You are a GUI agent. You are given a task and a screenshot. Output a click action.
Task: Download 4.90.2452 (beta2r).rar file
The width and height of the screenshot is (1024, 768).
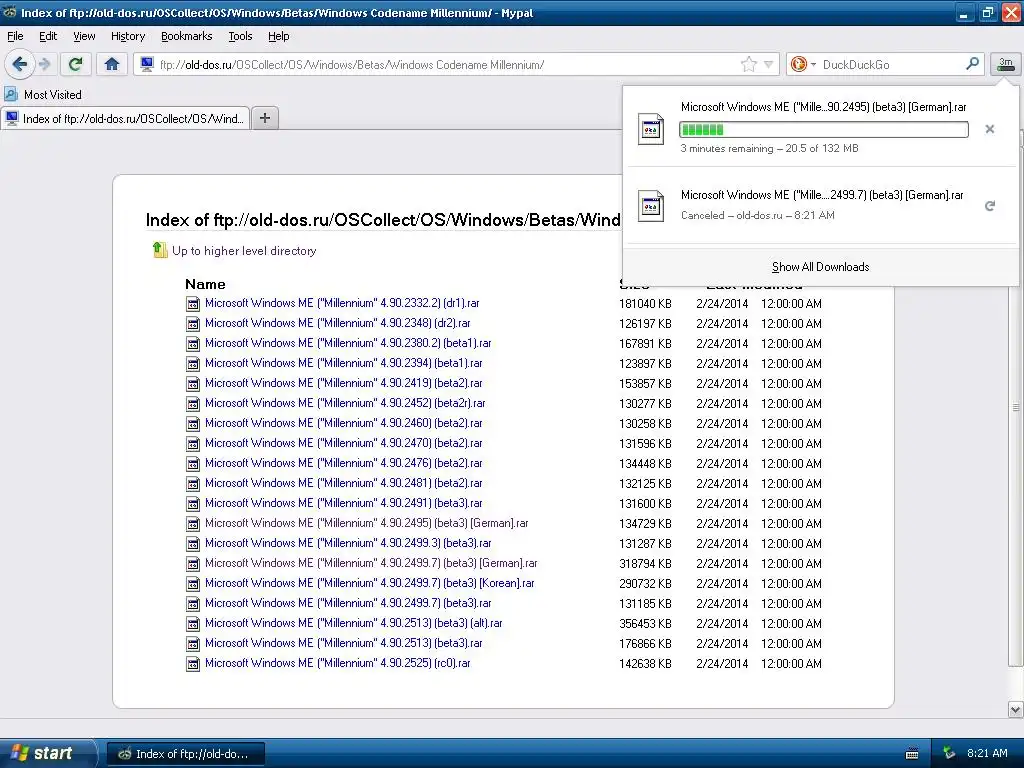tap(345, 403)
